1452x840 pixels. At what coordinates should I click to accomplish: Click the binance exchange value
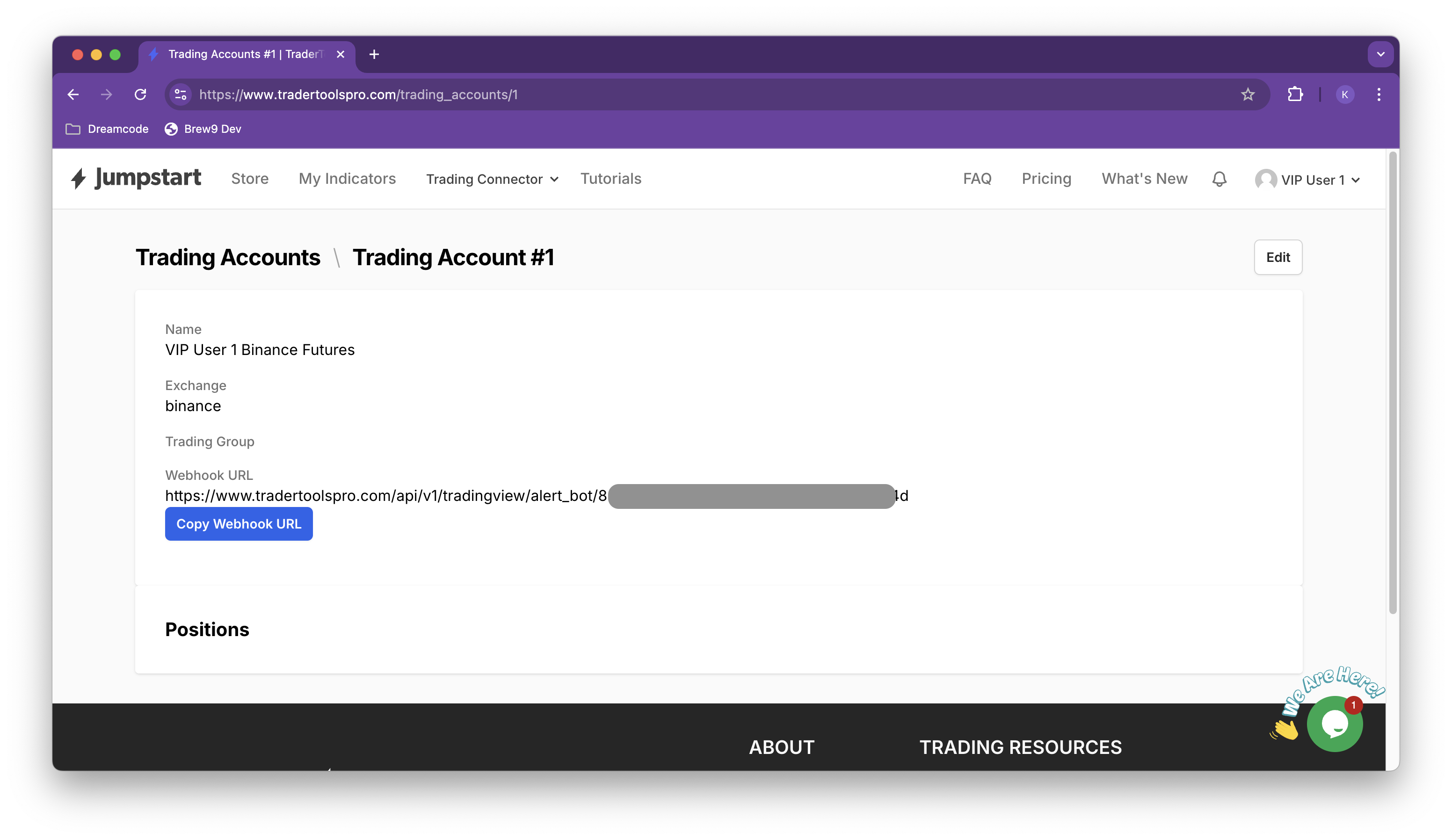tap(193, 406)
